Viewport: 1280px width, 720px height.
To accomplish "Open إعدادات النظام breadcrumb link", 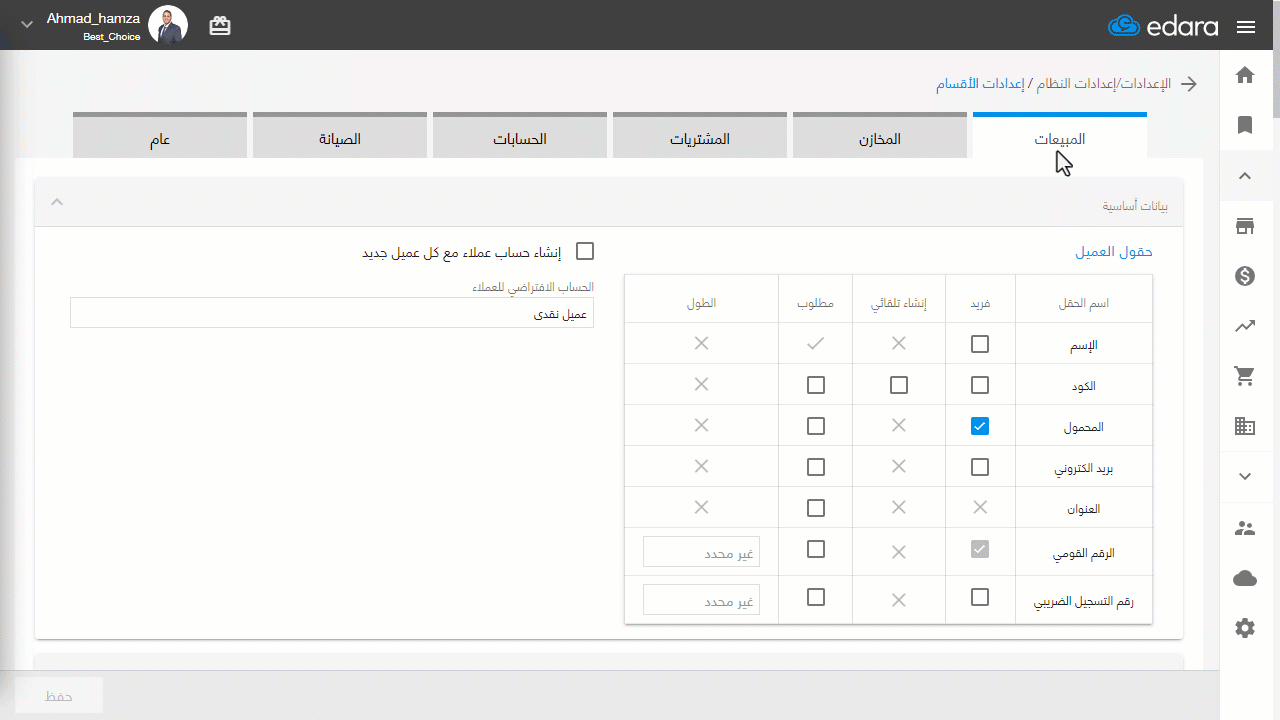I will (x=1077, y=84).
